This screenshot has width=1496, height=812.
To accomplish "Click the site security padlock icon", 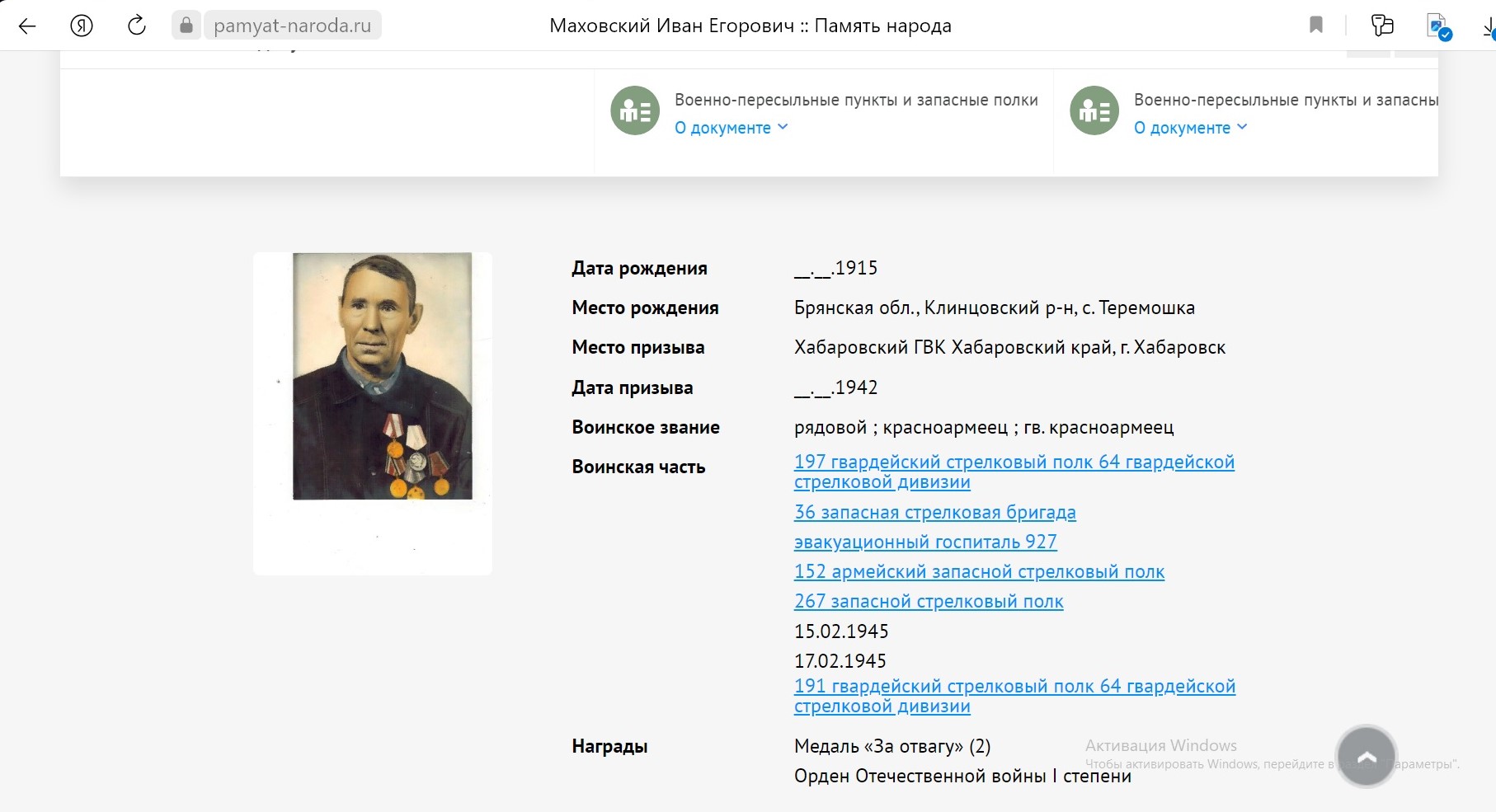I will 186,26.
